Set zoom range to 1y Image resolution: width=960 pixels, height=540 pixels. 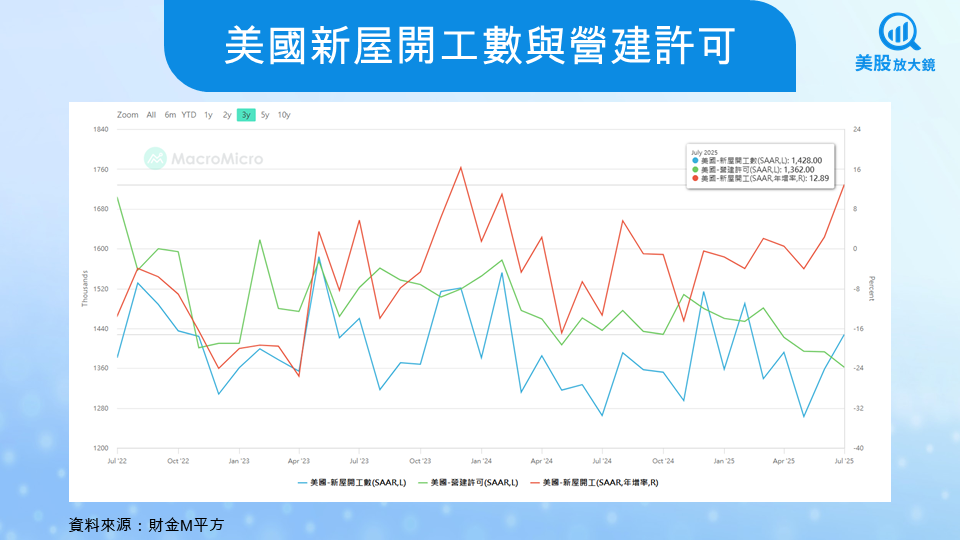(208, 115)
